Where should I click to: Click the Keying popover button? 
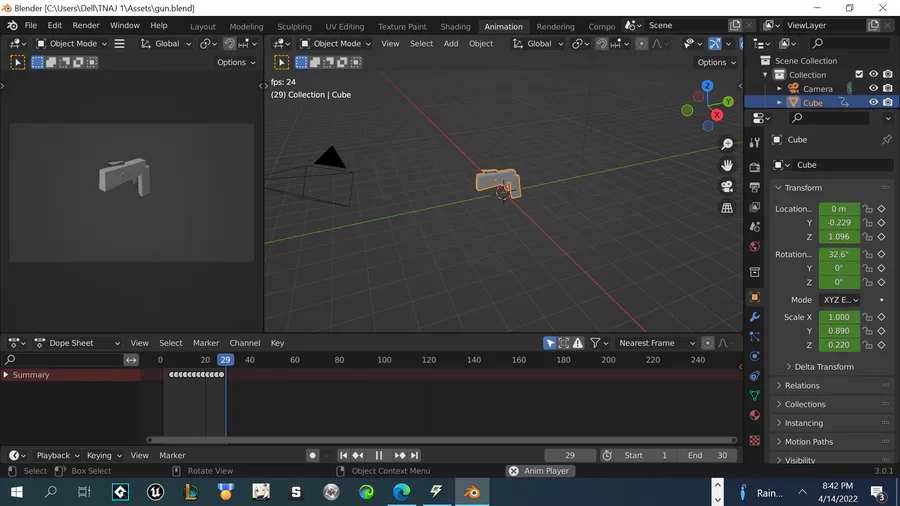pos(103,456)
